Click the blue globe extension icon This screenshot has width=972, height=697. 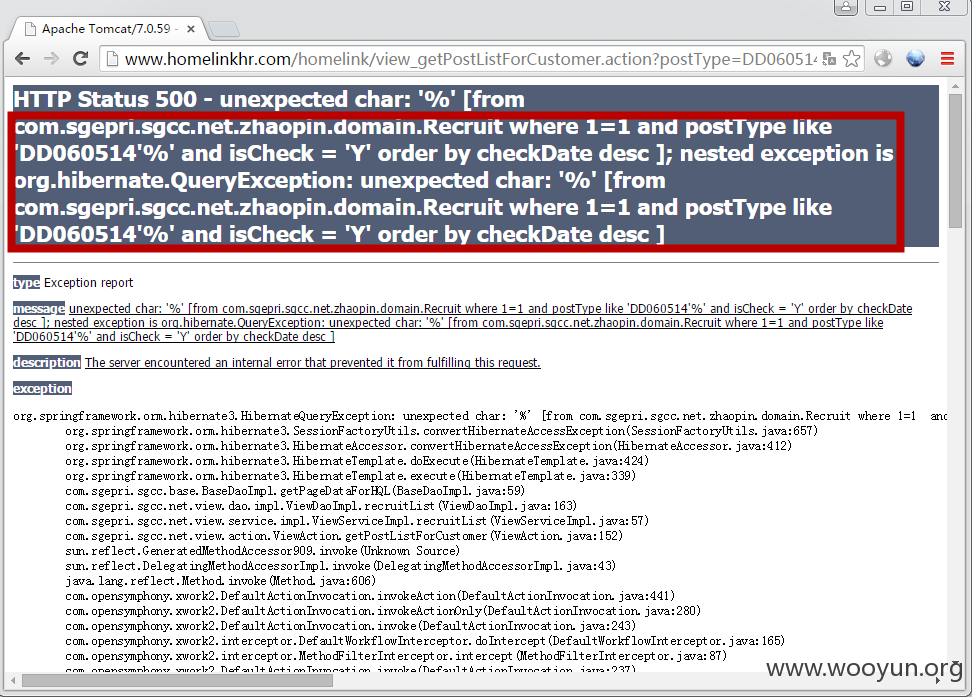tap(916, 58)
